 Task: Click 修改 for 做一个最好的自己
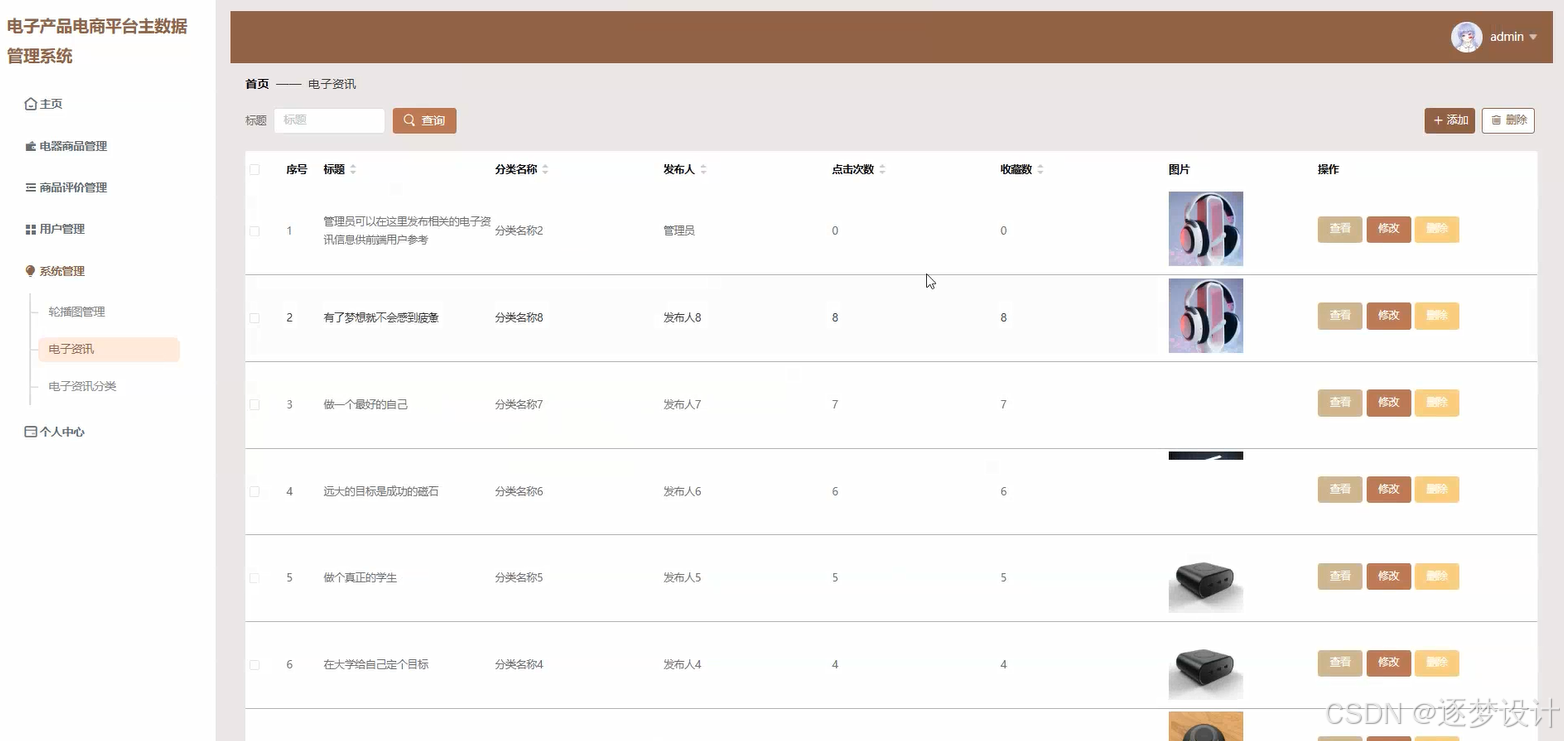coord(1388,403)
